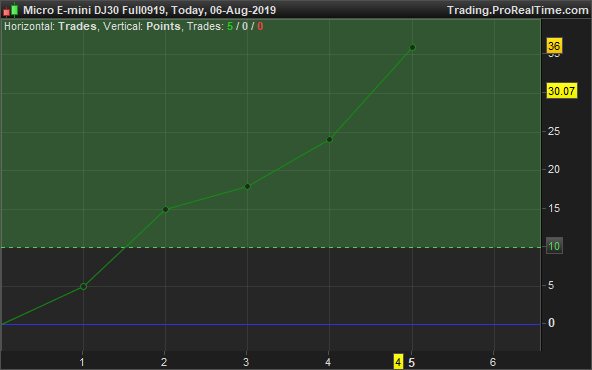Image resolution: width=592 pixels, height=370 pixels.
Task: Open the Trading.ProRealTime.com link
Action: 518,10
